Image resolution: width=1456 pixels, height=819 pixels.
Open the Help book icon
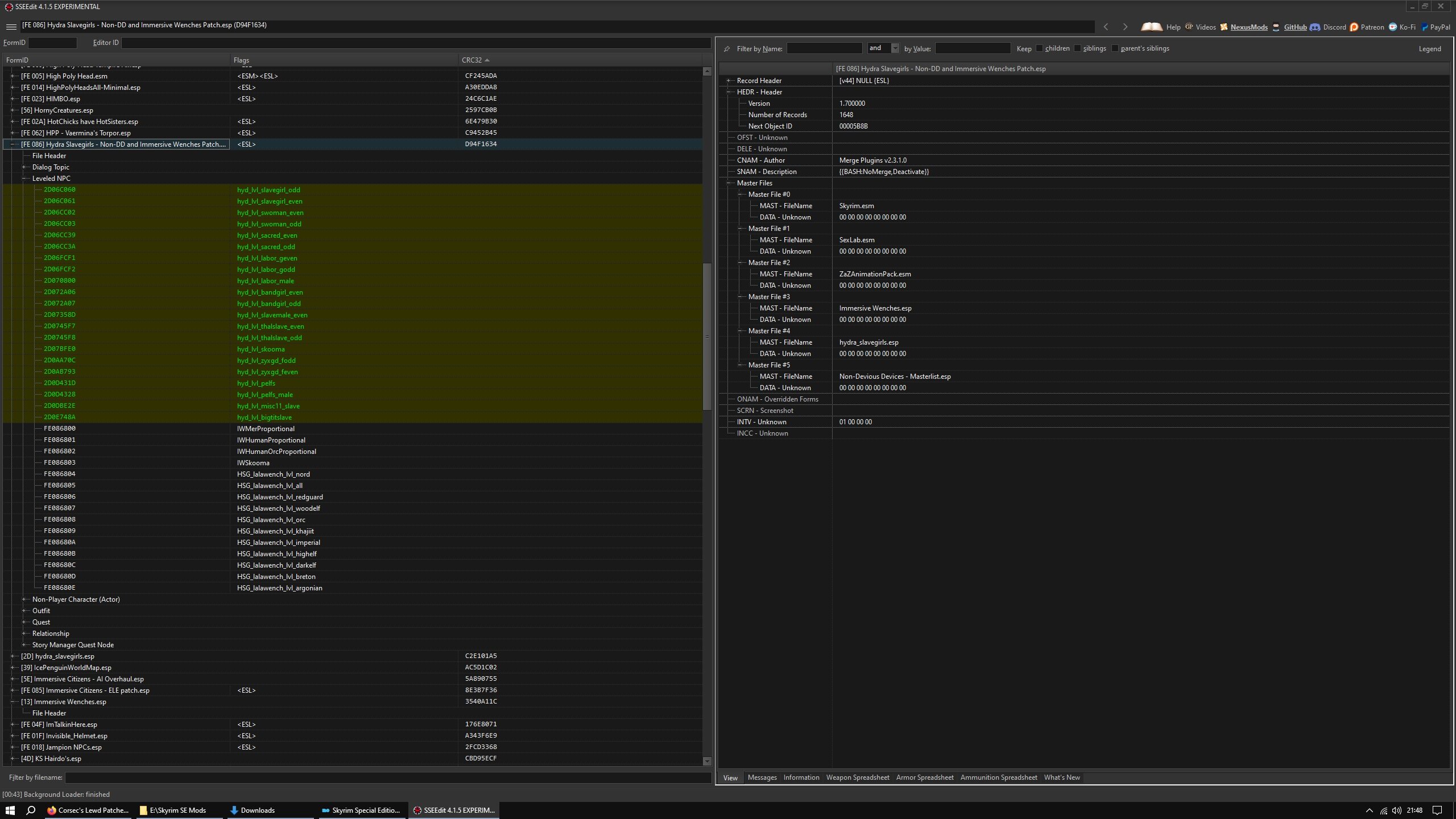point(1152,27)
